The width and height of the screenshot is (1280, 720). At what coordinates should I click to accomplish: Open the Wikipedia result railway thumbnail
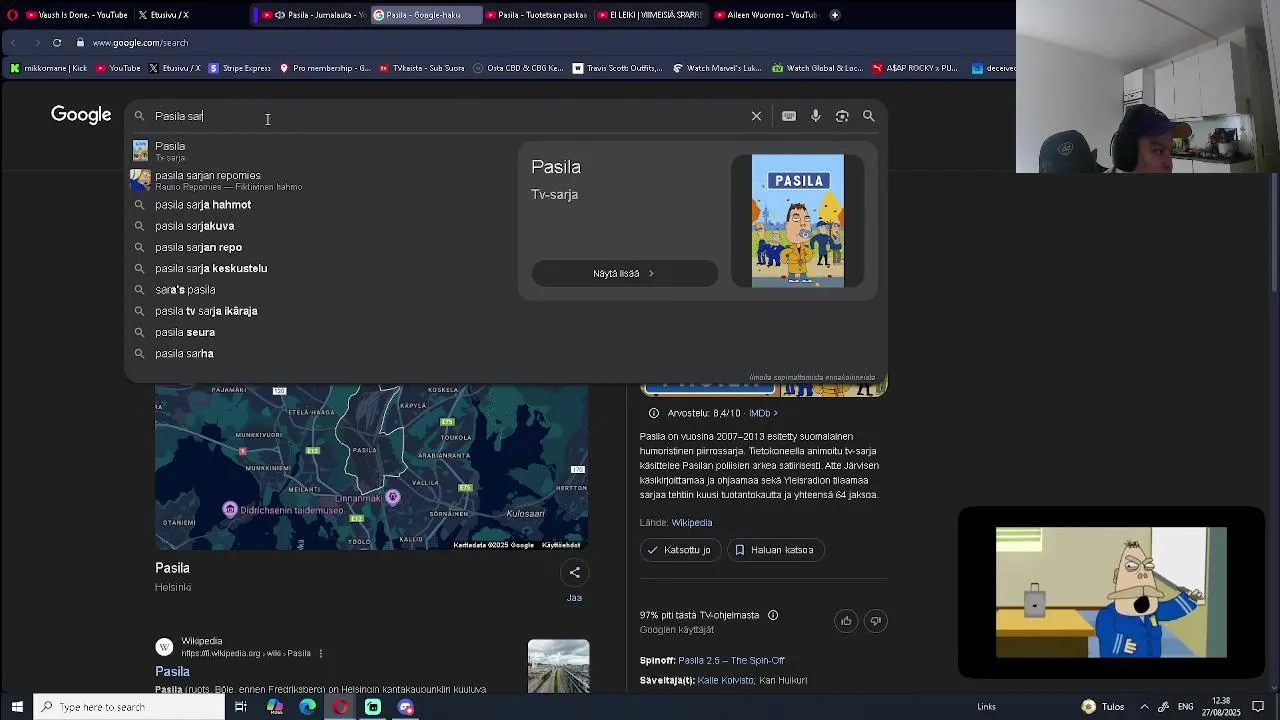pos(558,666)
